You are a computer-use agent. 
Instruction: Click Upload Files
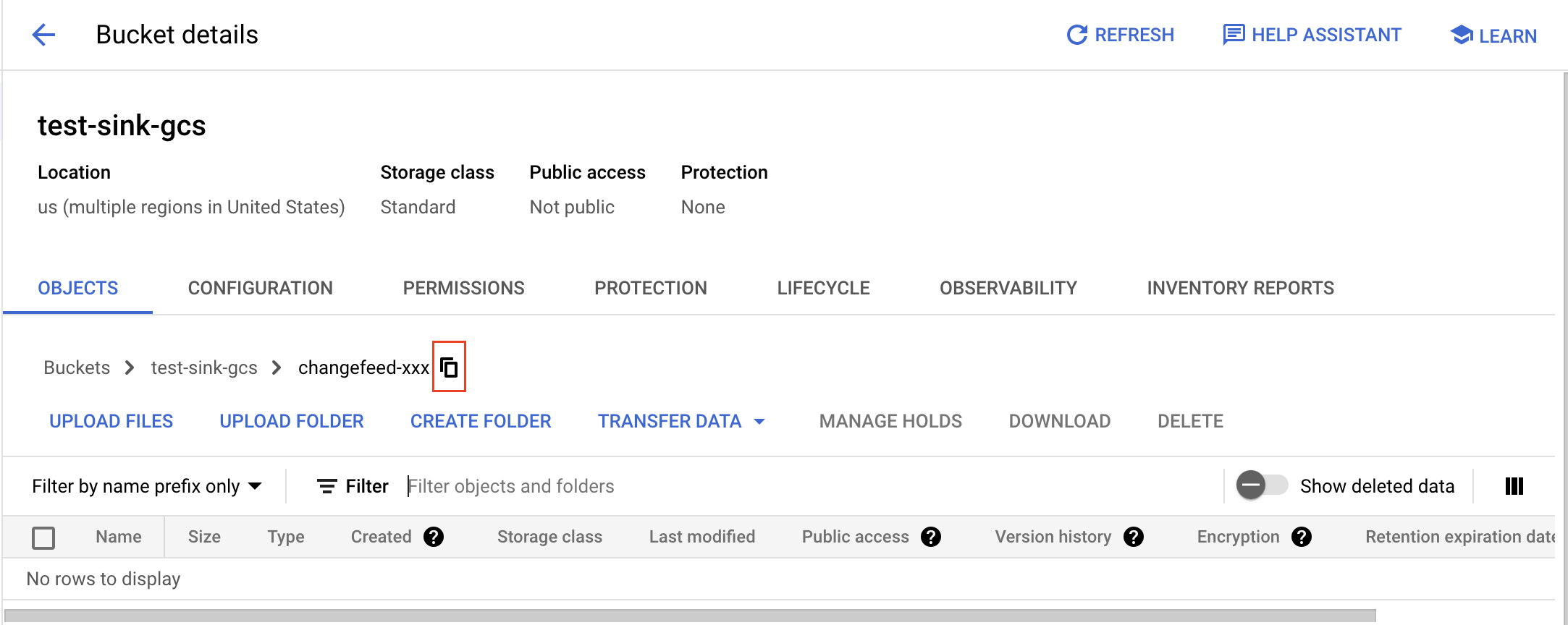tap(111, 421)
